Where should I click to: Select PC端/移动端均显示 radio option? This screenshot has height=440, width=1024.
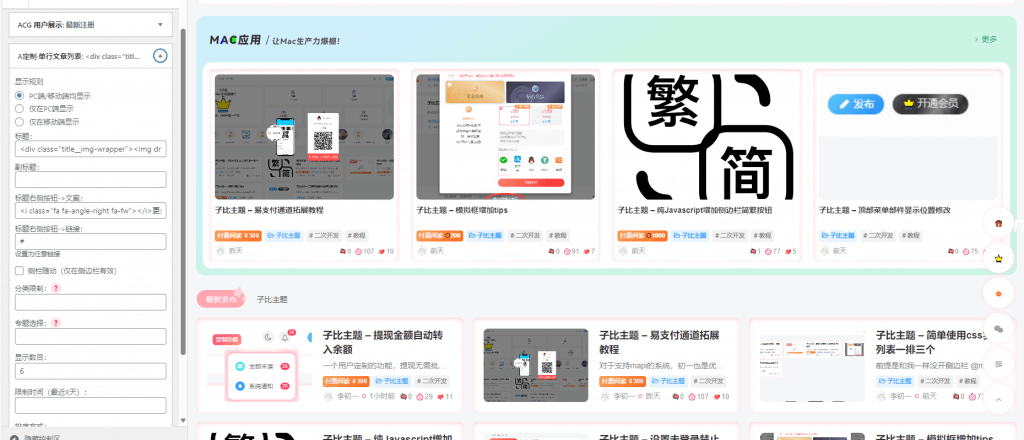pos(20,95)
